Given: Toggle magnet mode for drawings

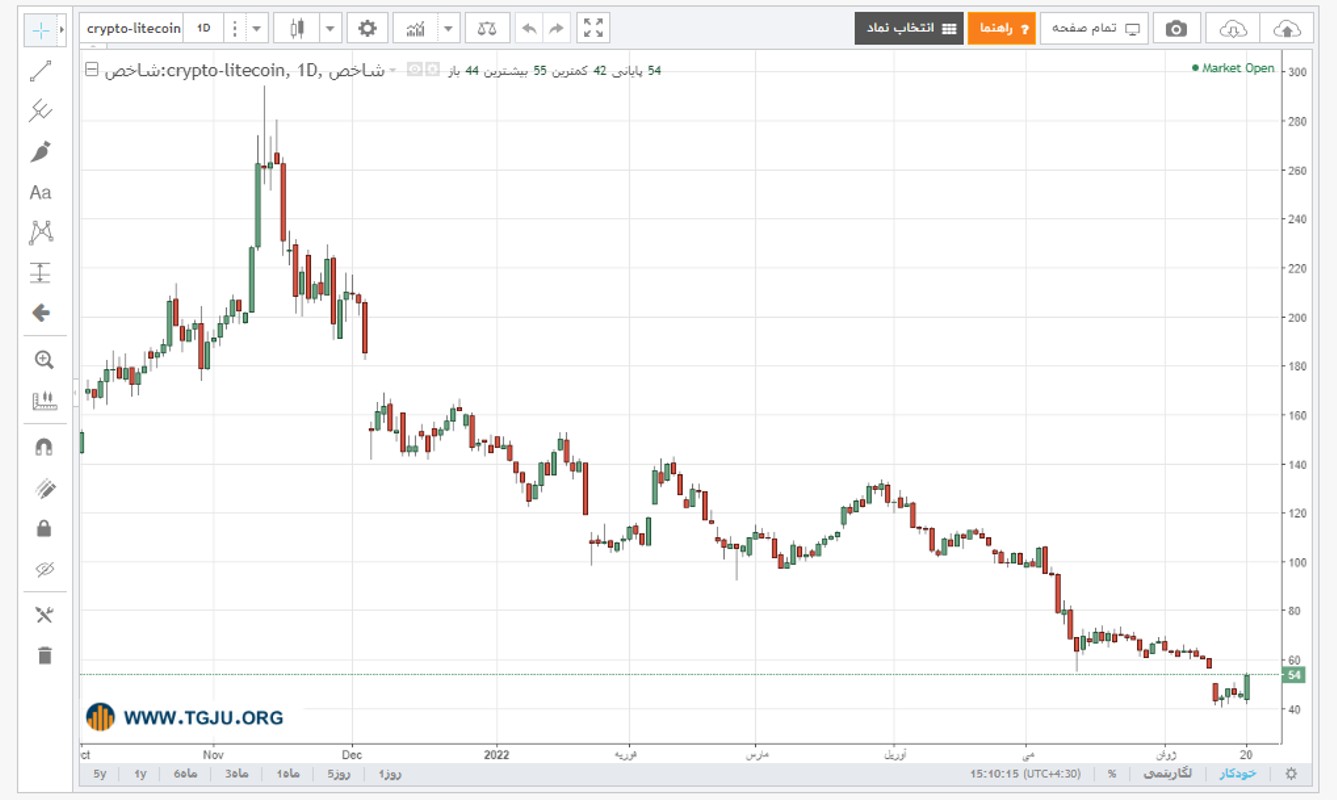Looking at the screenshot, I should pyautogui.click(x=43, y=447).
